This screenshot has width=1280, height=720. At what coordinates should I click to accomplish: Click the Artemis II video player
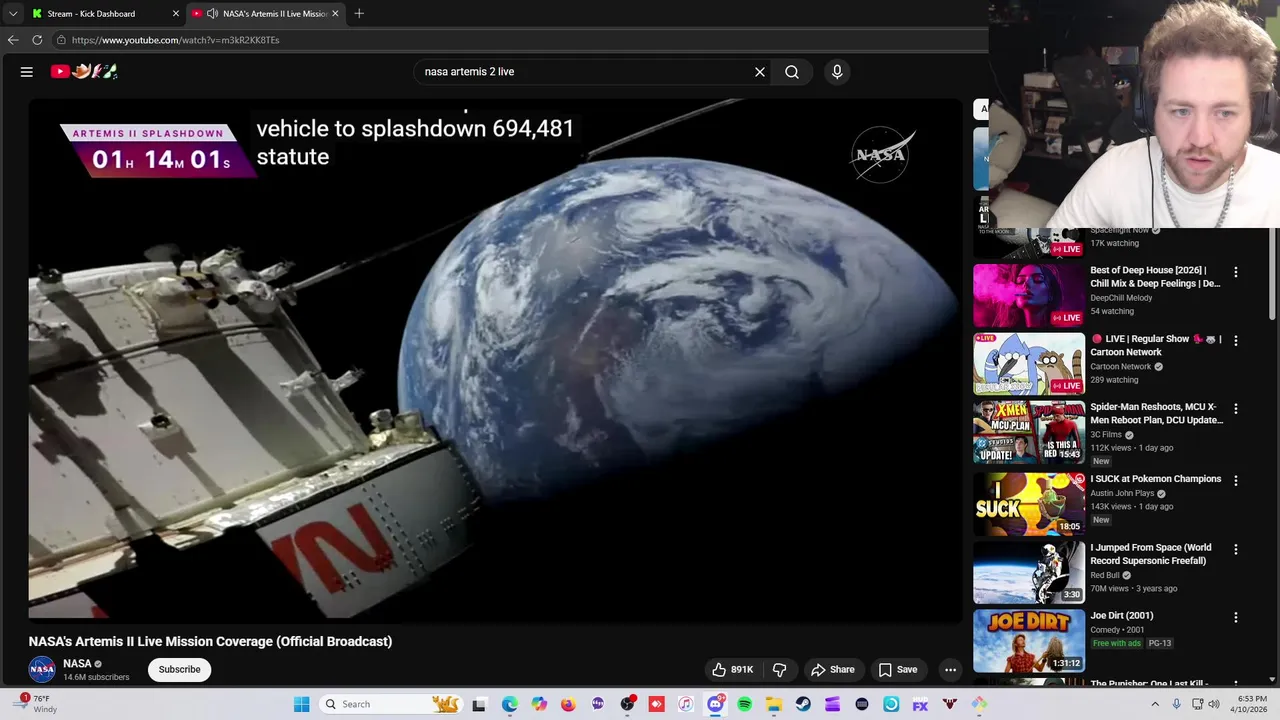point(495,360)
